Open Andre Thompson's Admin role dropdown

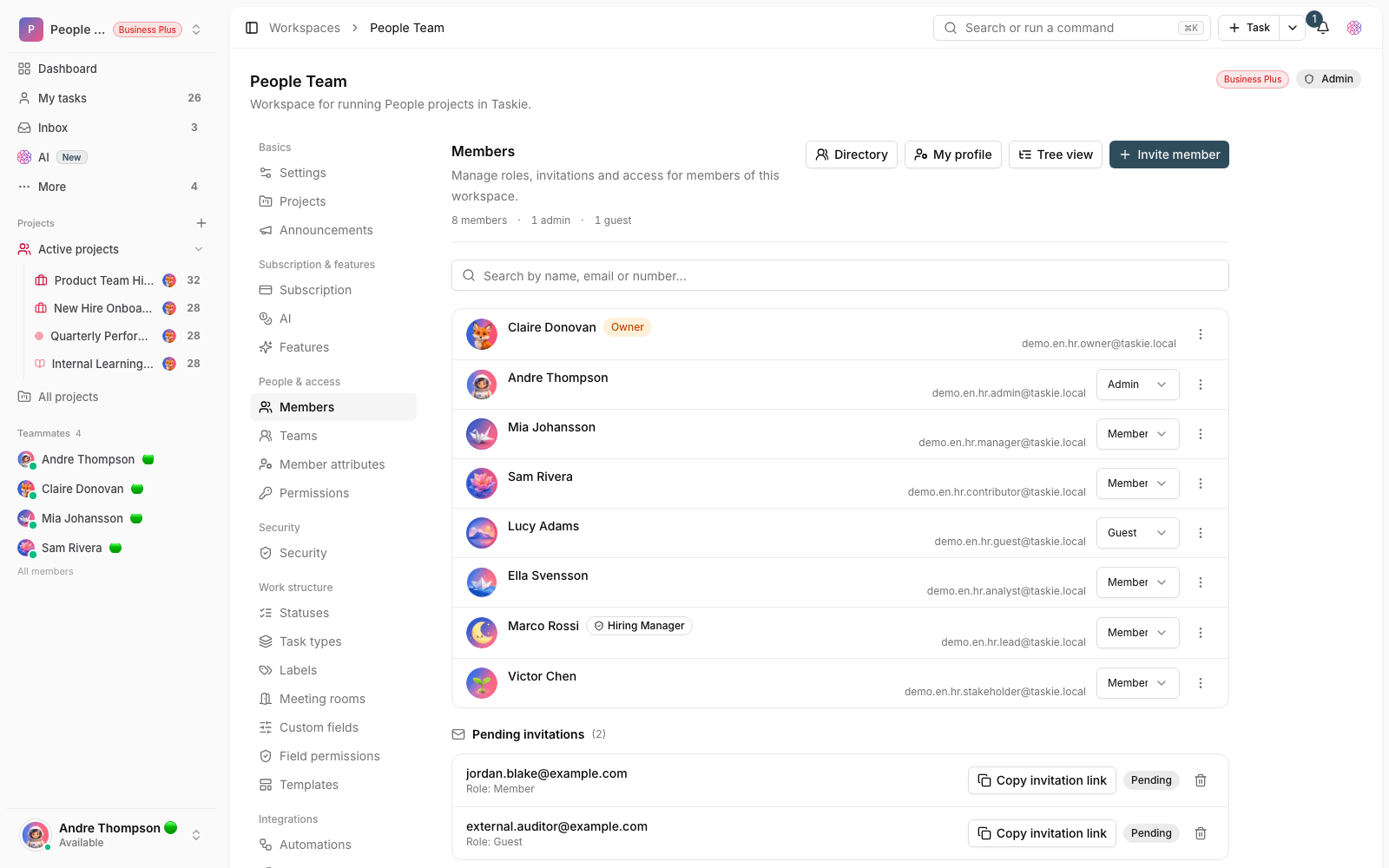tap(1137, 385)
